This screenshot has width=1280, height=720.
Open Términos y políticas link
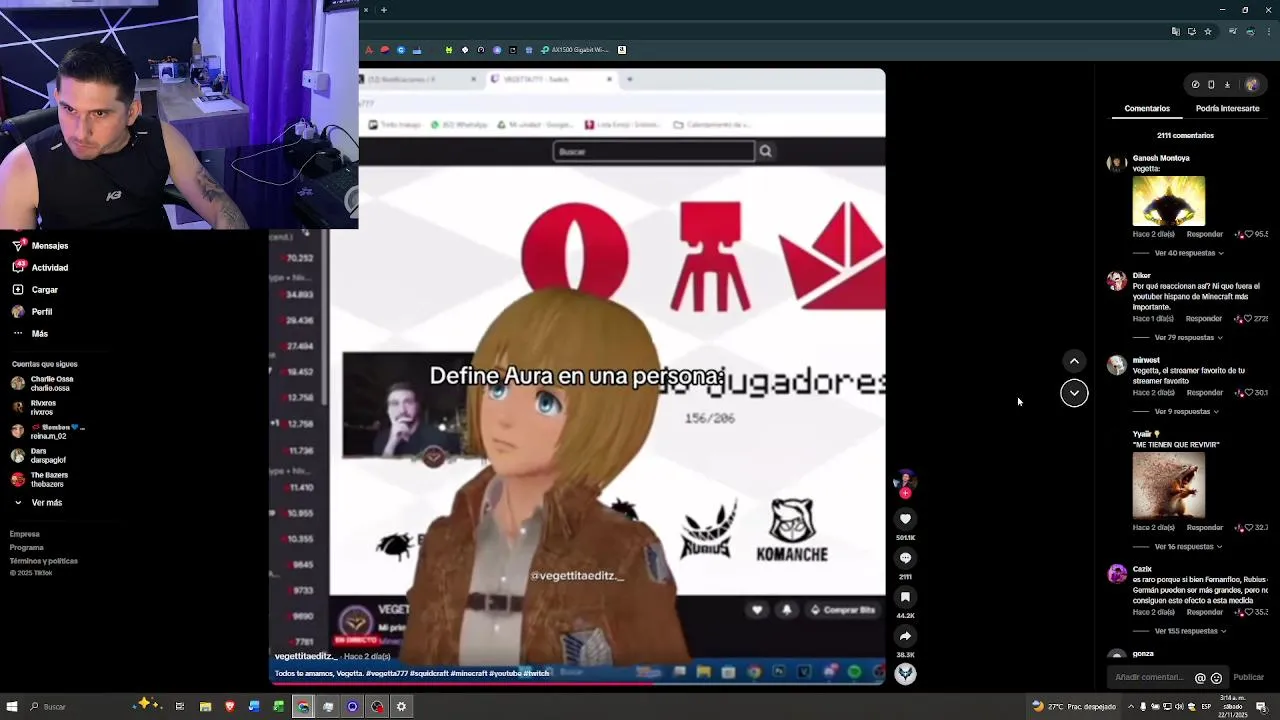point(44,561)
